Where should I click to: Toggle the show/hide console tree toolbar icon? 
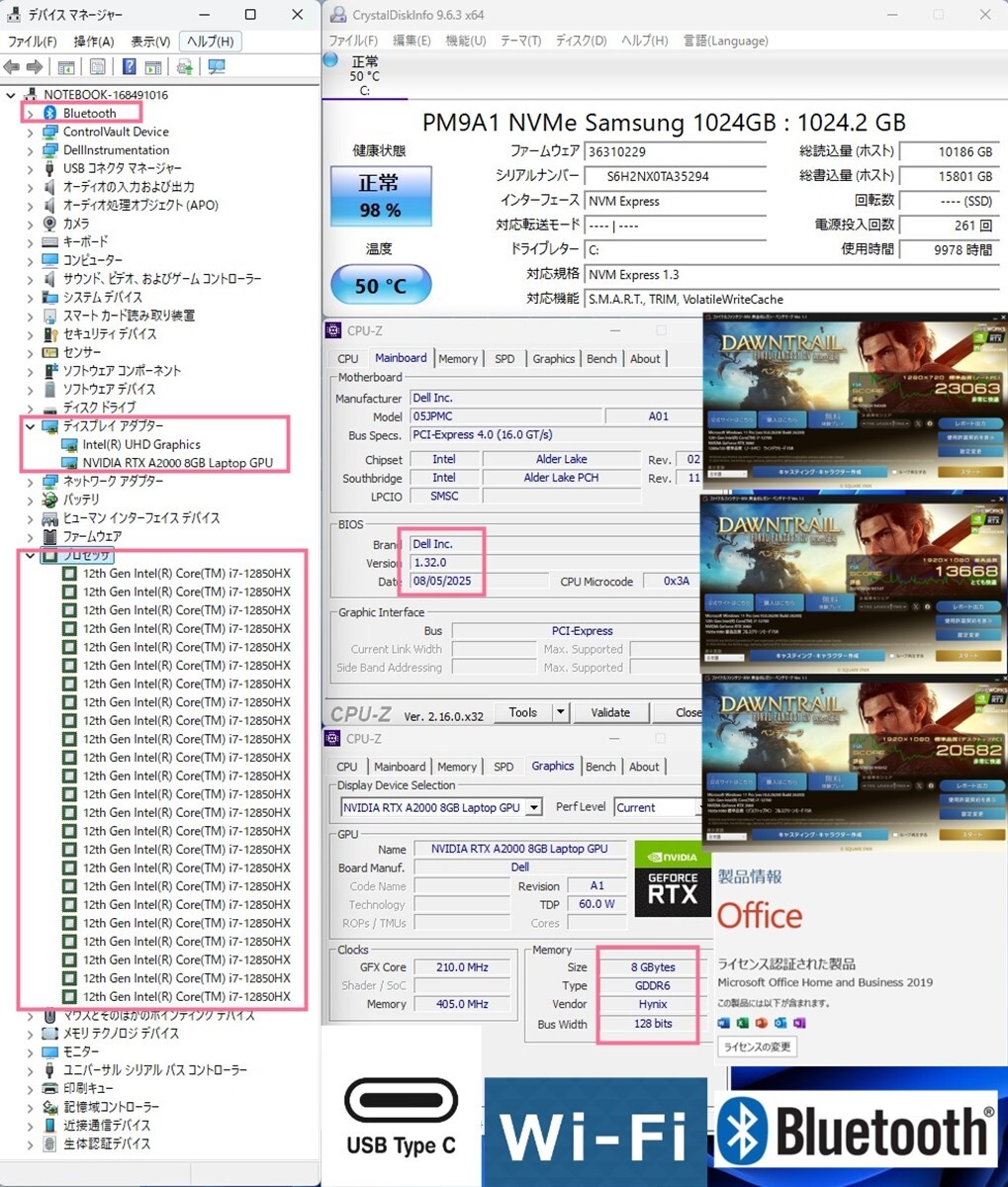coord(66,67)
